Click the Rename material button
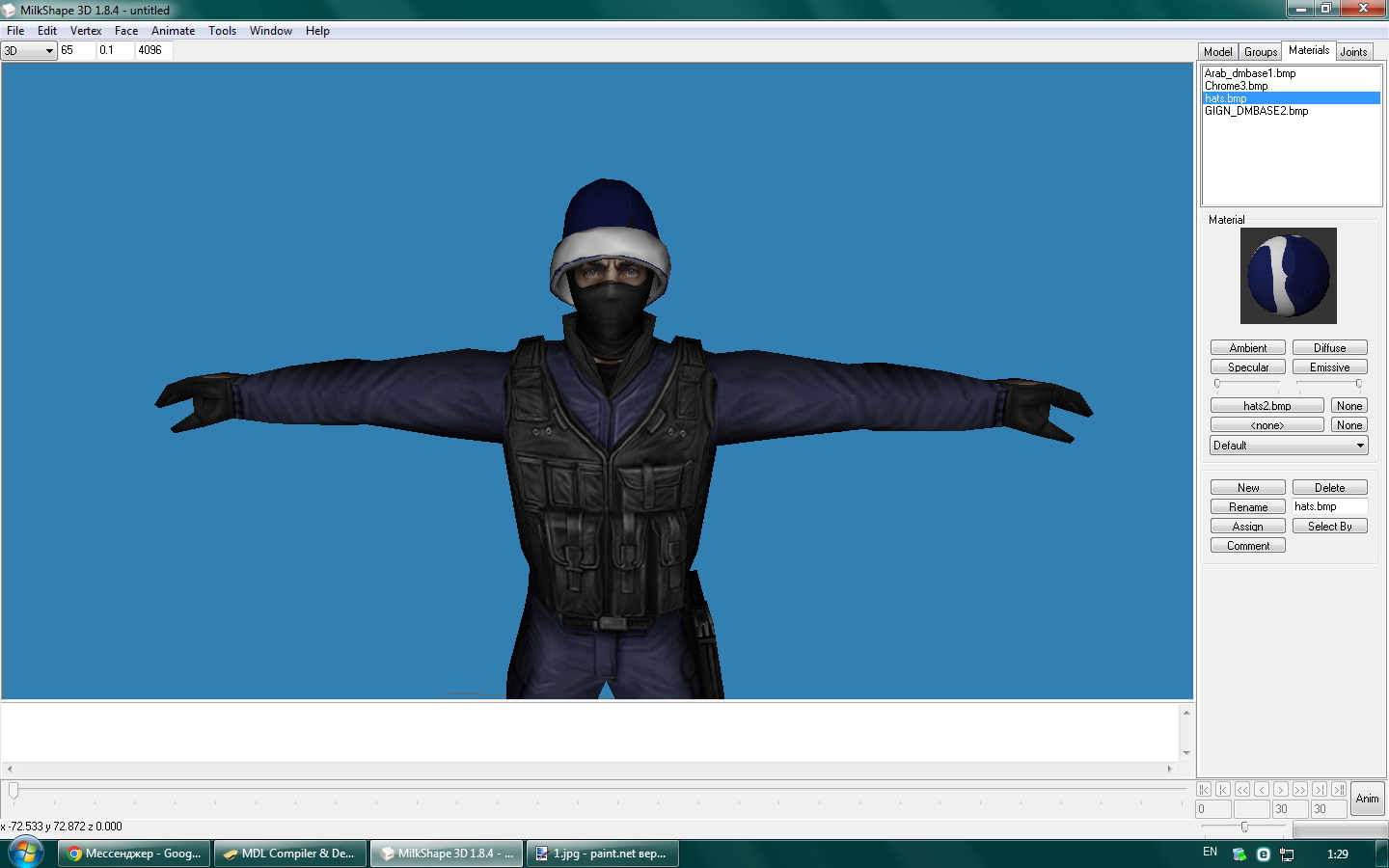Image resolution: width=1389 pixels, height=868 pixels. (x=1248, y=507)
